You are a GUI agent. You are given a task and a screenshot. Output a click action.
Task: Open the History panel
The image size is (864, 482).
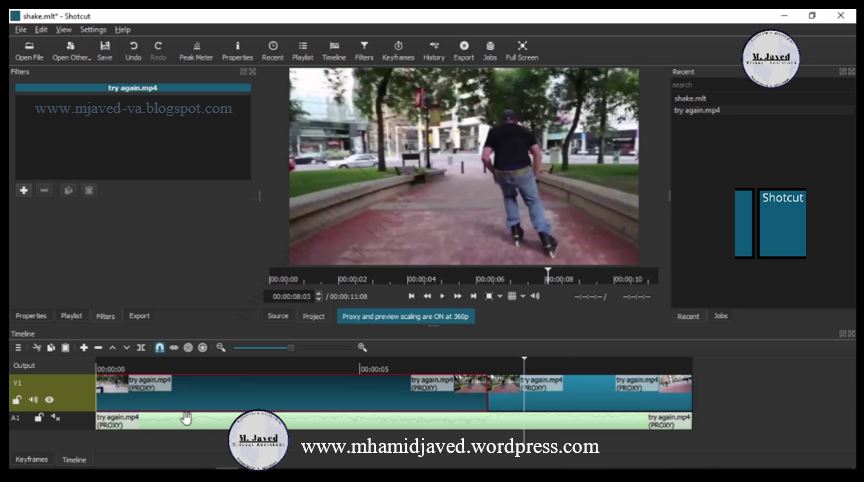click(434, 51)
